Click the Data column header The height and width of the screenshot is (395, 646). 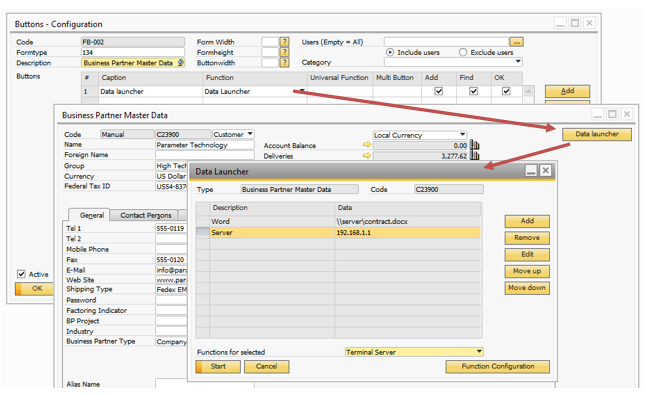coord(408,208)
